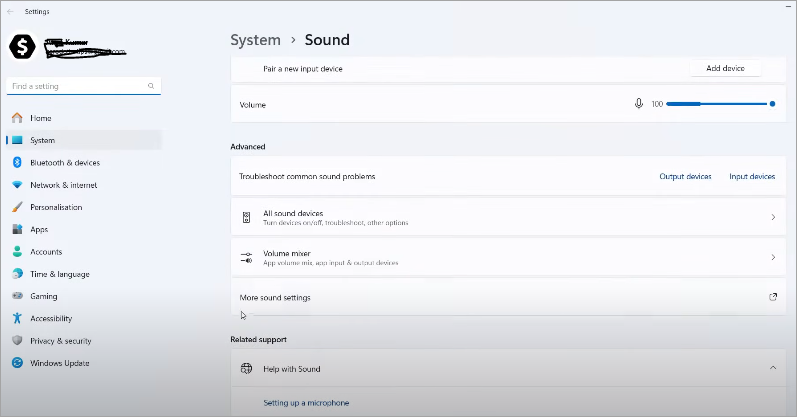Click the Accounts person icon
Image resolution: width=797 pixels, height=417 pixels.
click(x=17, y=252)
